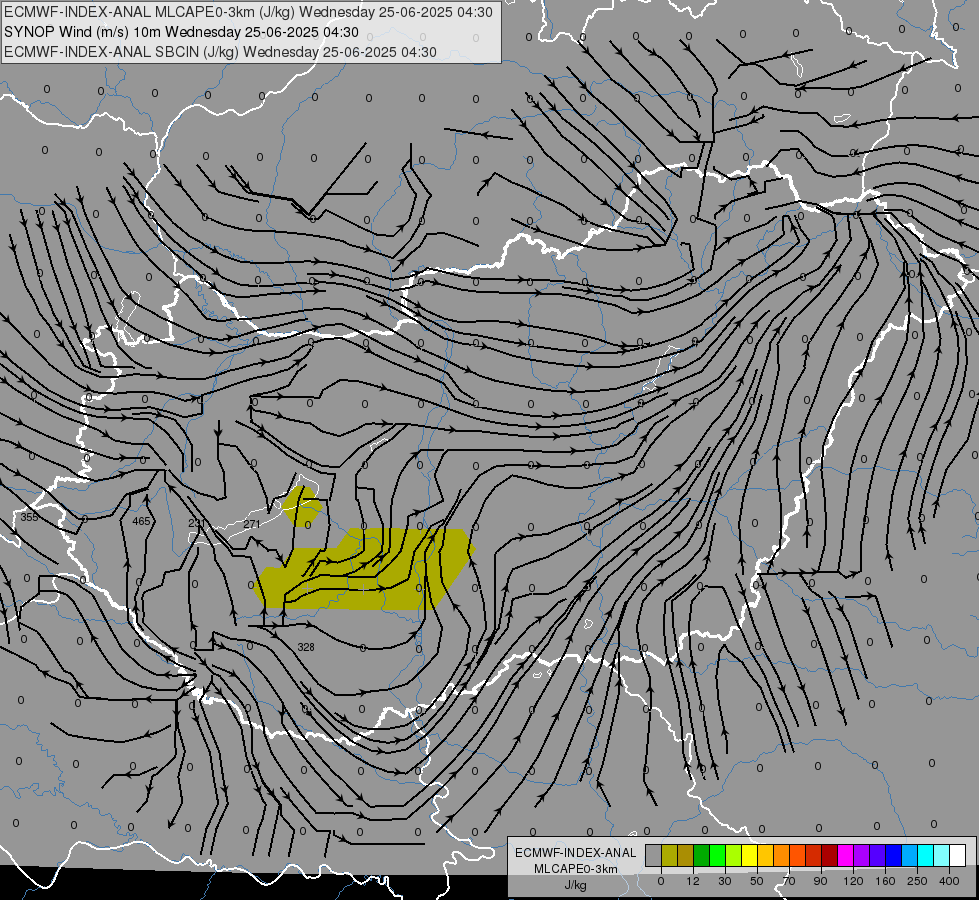Viewport: 979px width, 900px height.
Task: Click the purple swatch right of 120
Action: coord(862,855)
